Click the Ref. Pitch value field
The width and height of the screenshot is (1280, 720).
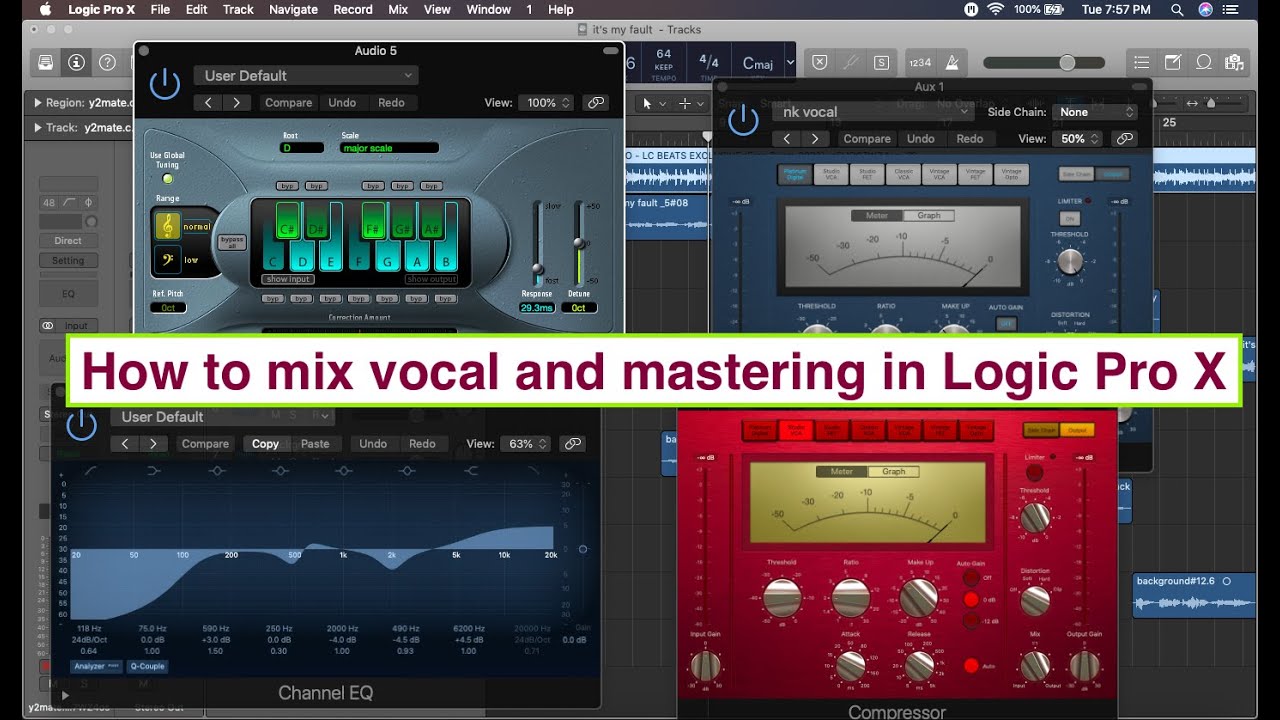tap(168, 307)
